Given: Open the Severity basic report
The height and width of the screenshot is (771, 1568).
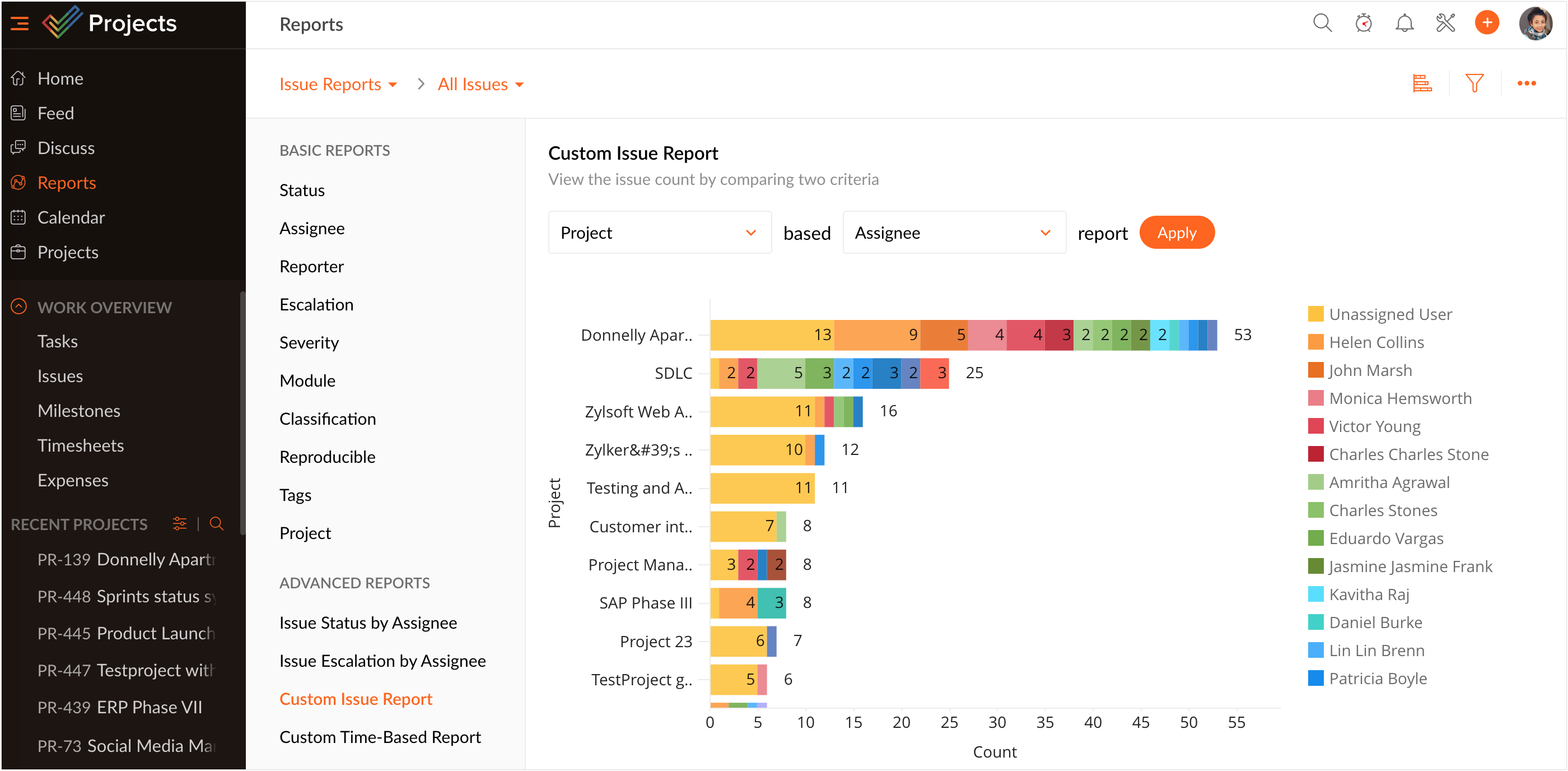Looking at the screenshot, I should coord(309,343).
